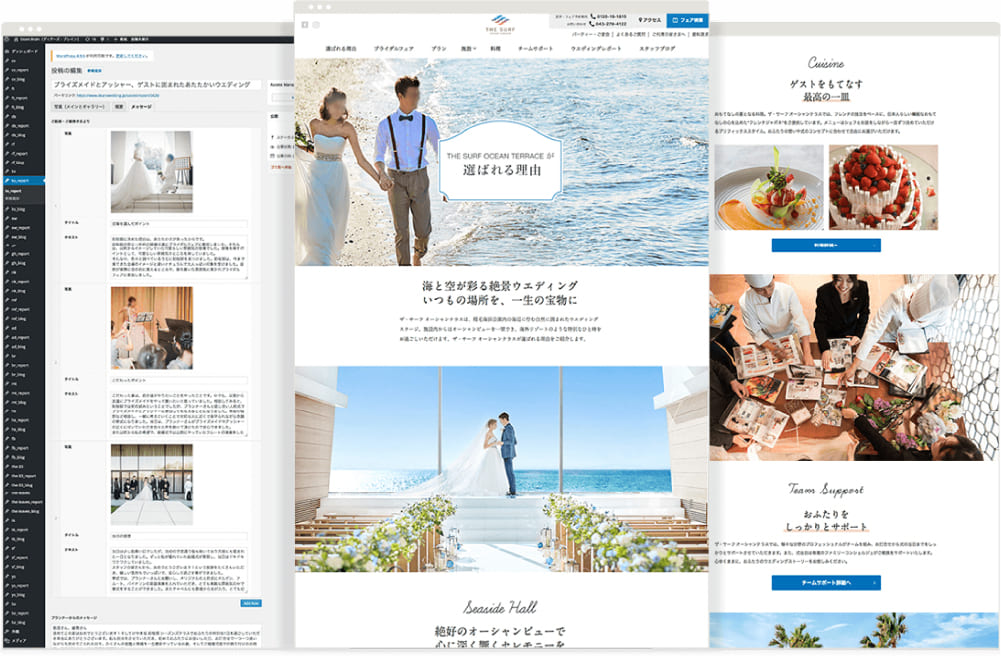
Task: Click bride in white dress thumbnail
Action: 151,172
